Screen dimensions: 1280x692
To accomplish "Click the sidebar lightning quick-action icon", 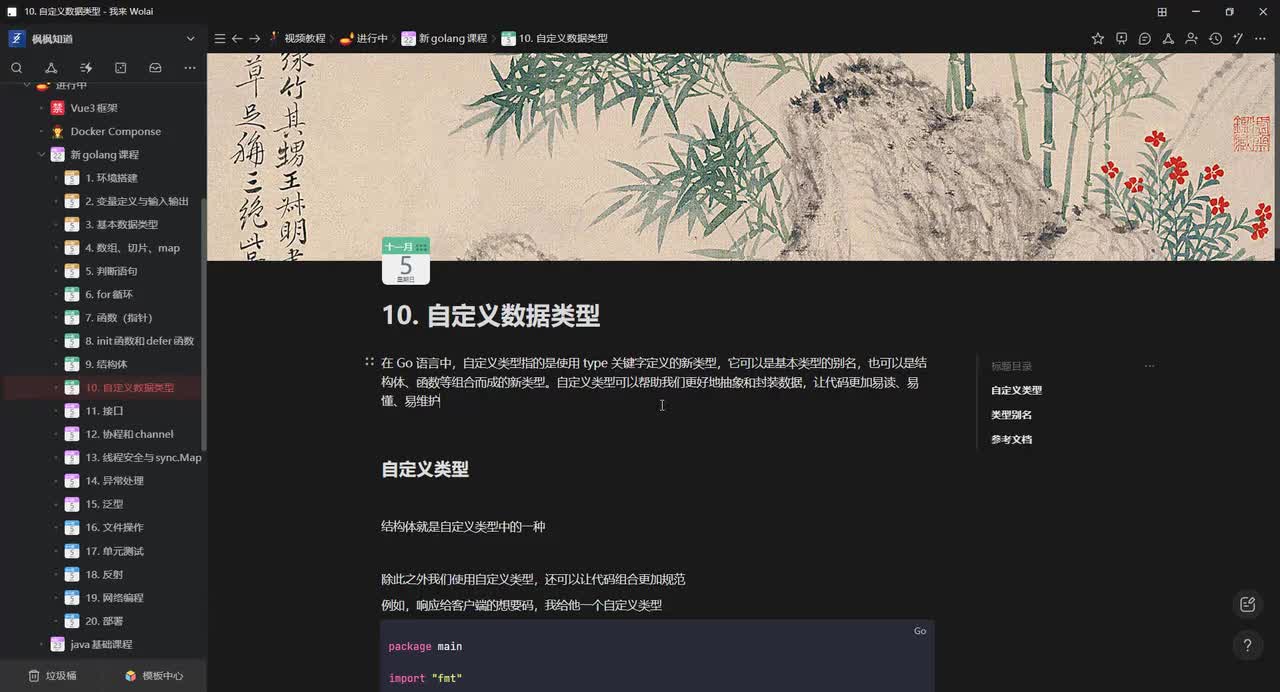I will [x=86, y=68].
